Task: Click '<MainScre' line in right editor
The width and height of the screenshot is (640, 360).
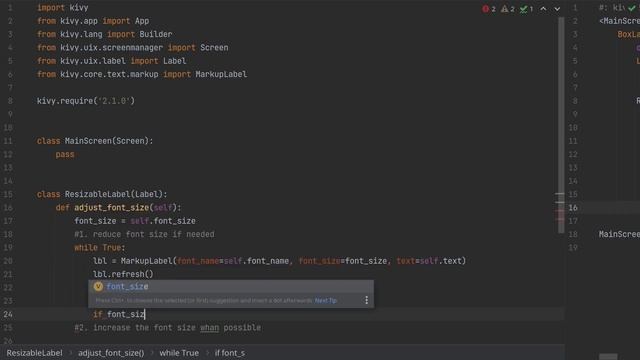Action: pos(619,21)
